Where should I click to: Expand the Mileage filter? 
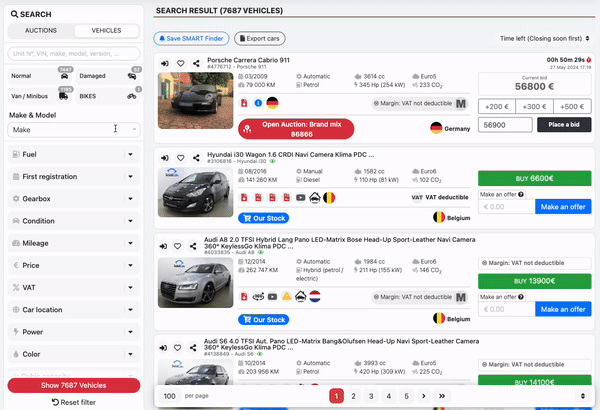coord(74,243)
